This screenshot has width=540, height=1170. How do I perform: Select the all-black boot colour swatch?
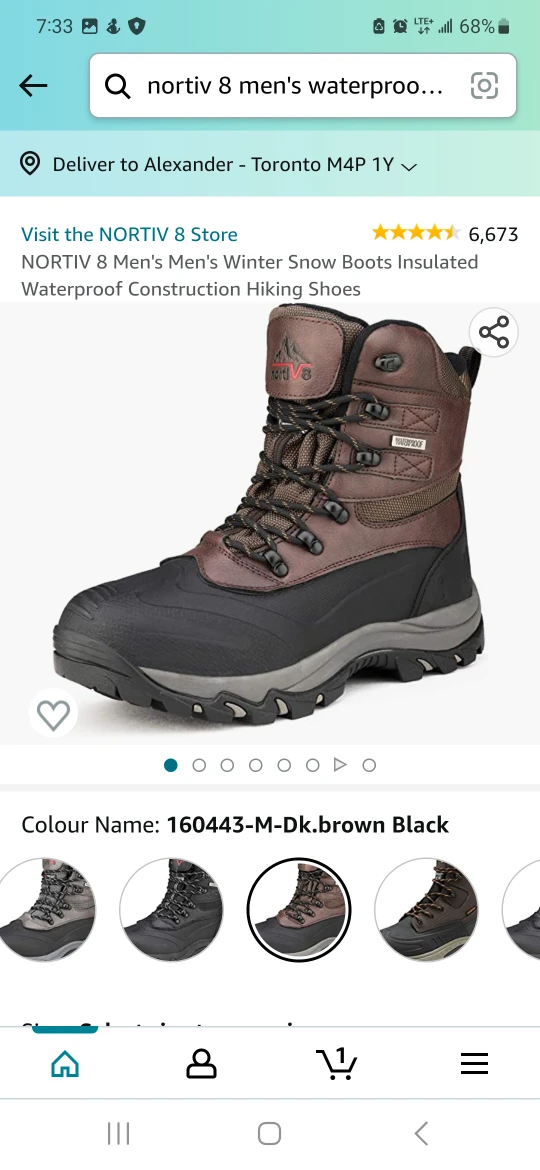[172, 910]
